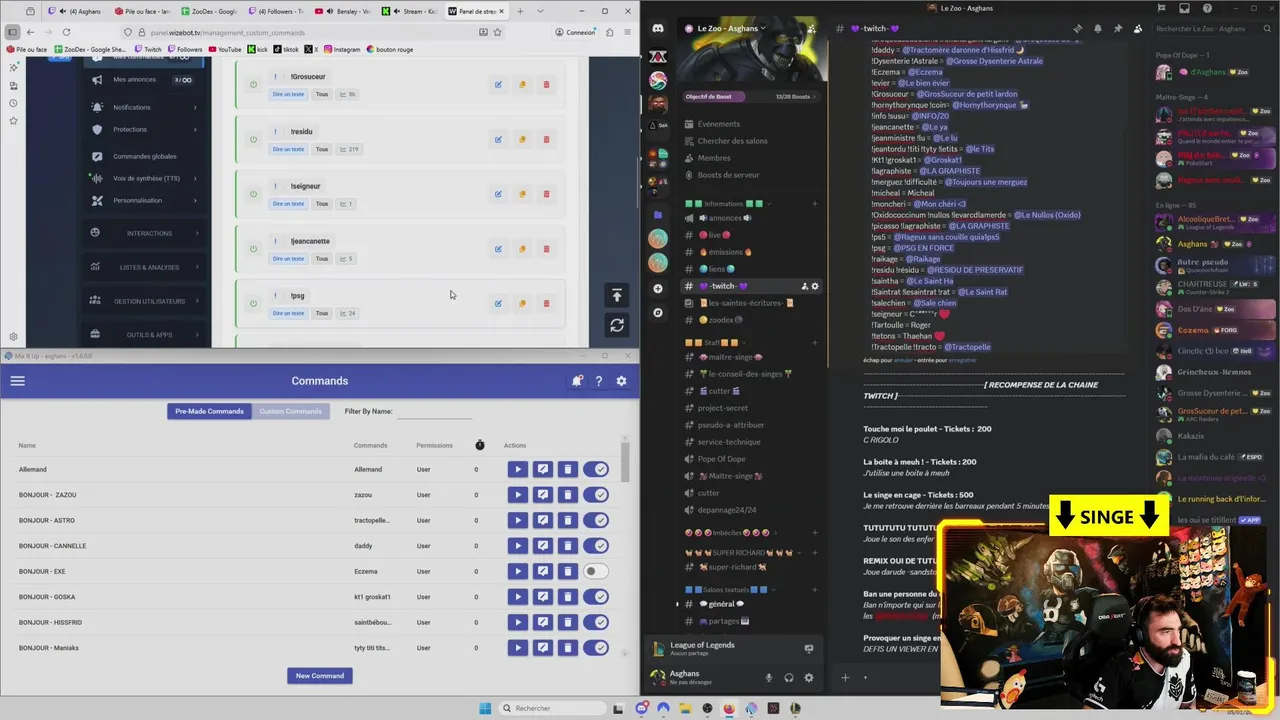This screenshot has height=720, width=1280.
Task: Disable the BONJOUR - CANNELLE toggle
Action: click(596, 546)
